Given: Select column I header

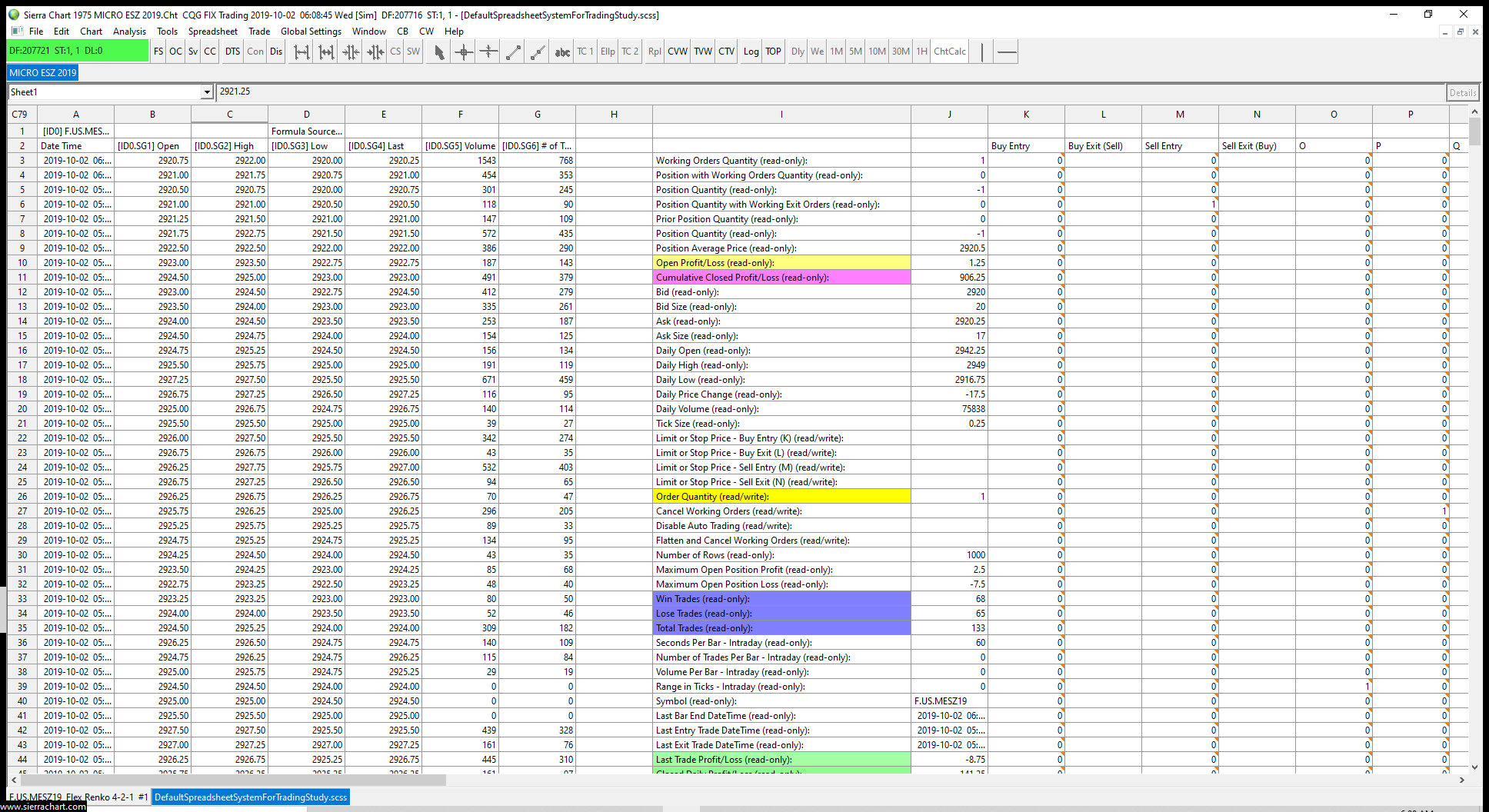Looking at the screenshot, I should (x=781, y=115).
